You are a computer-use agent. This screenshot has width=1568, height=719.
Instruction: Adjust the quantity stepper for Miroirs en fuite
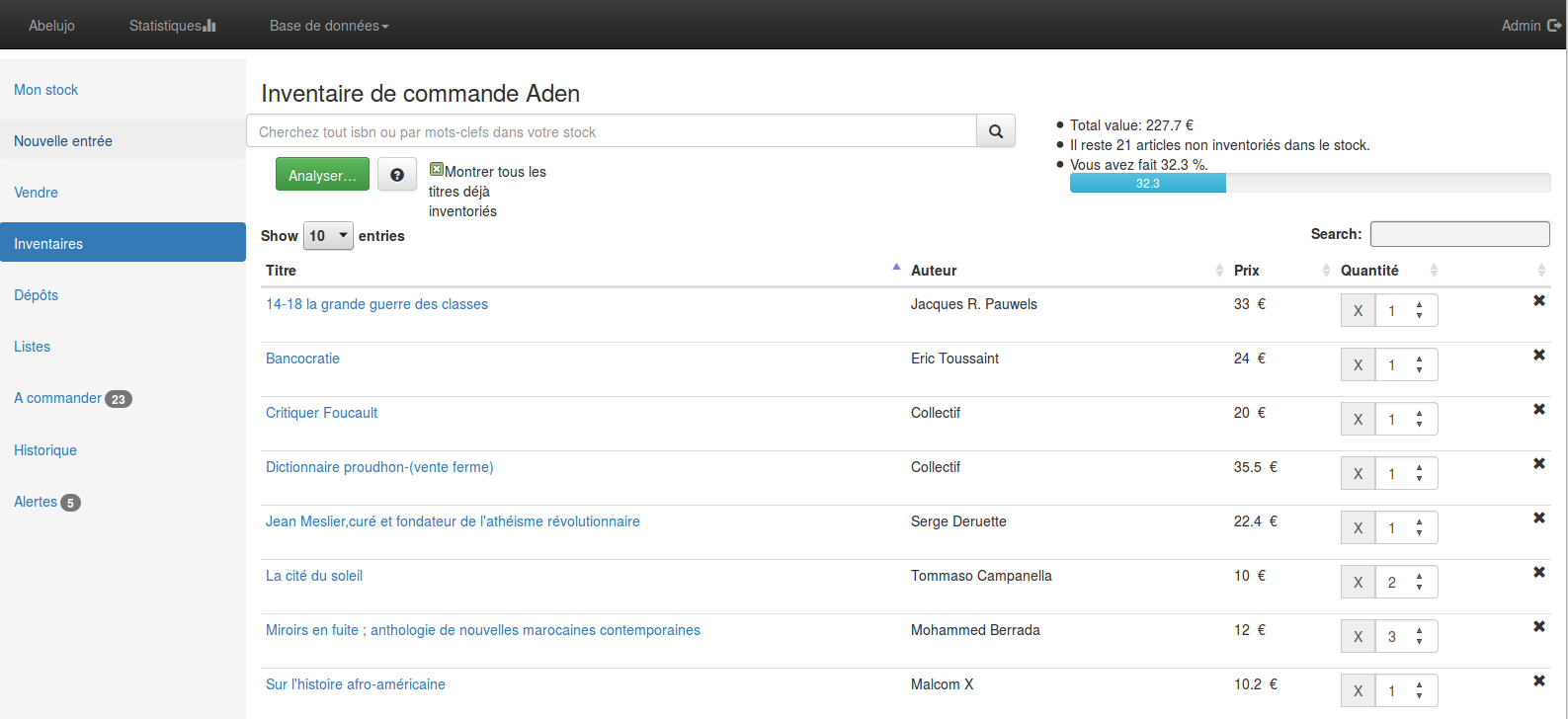pos(1419,637)
